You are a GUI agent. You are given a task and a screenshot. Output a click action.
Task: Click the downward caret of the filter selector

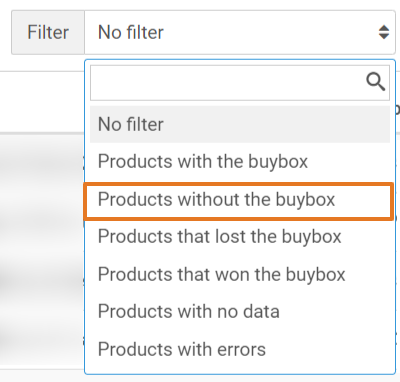[384, 36]
